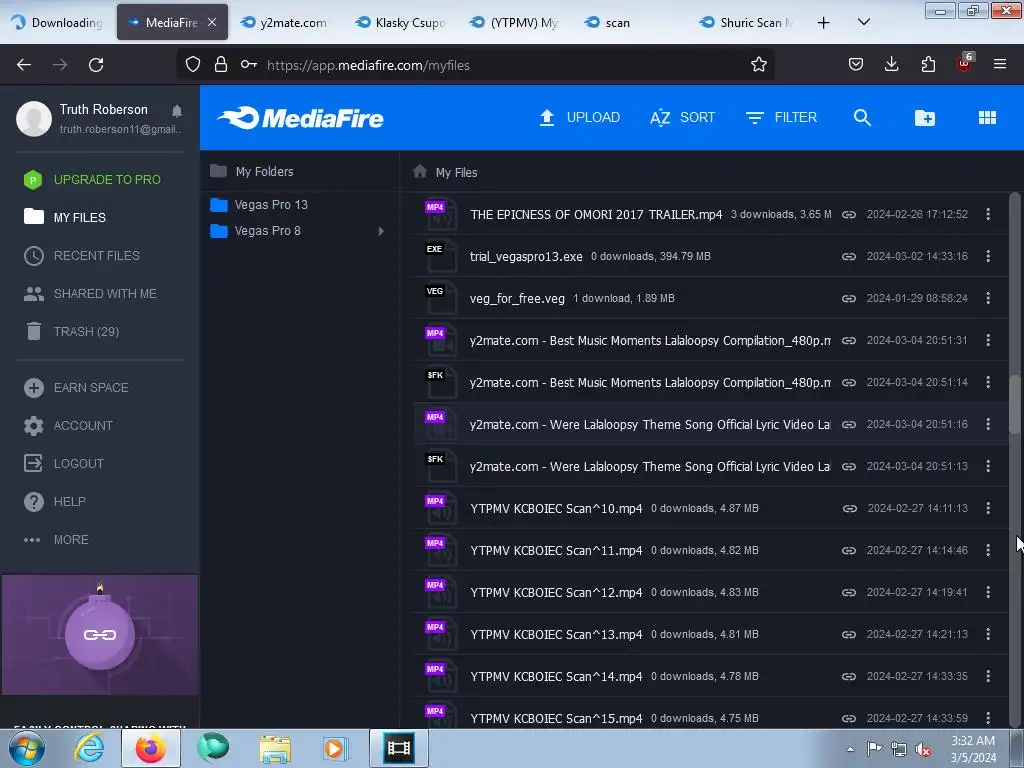
Task: Click Logout in the sidebar
Action: [x=64, y=464]
